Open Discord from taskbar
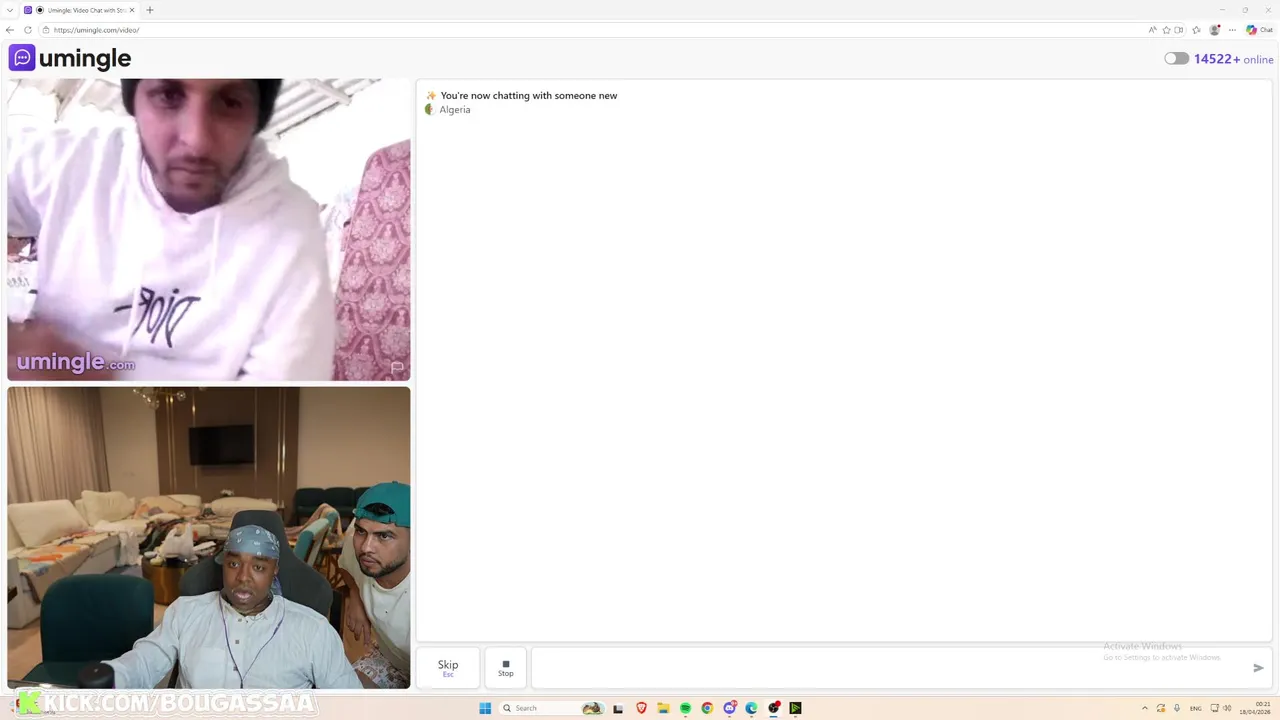Viewport: 1280px width, 720px height. tap(730, 708)
